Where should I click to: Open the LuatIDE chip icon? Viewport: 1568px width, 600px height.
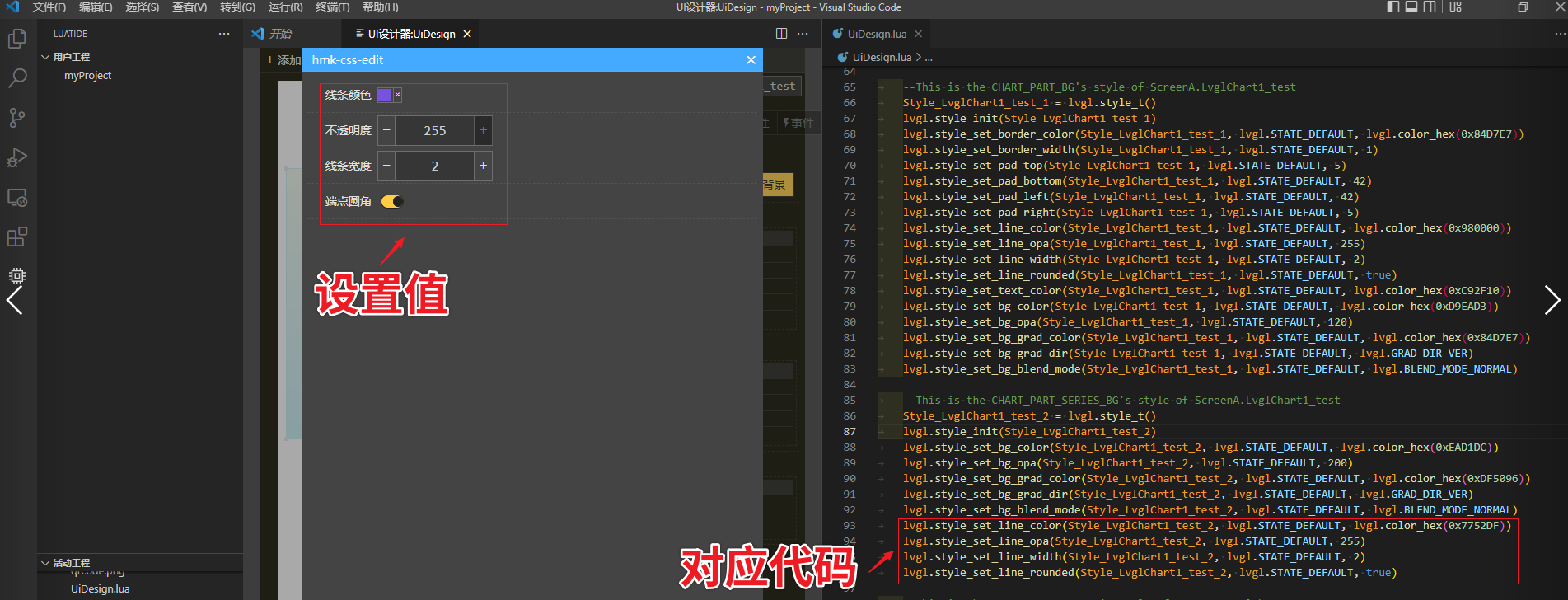pos(17,275)
